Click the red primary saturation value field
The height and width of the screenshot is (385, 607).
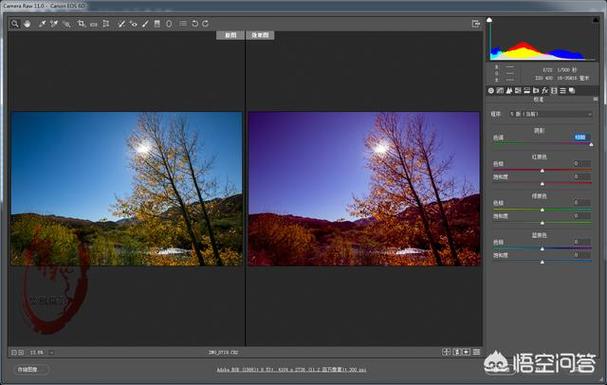pos(582,177)
